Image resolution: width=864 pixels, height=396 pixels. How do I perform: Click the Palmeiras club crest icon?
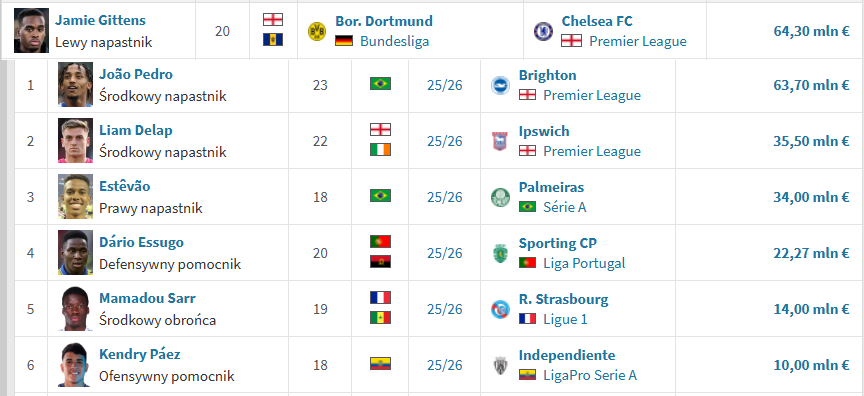(x=500, y=197)
